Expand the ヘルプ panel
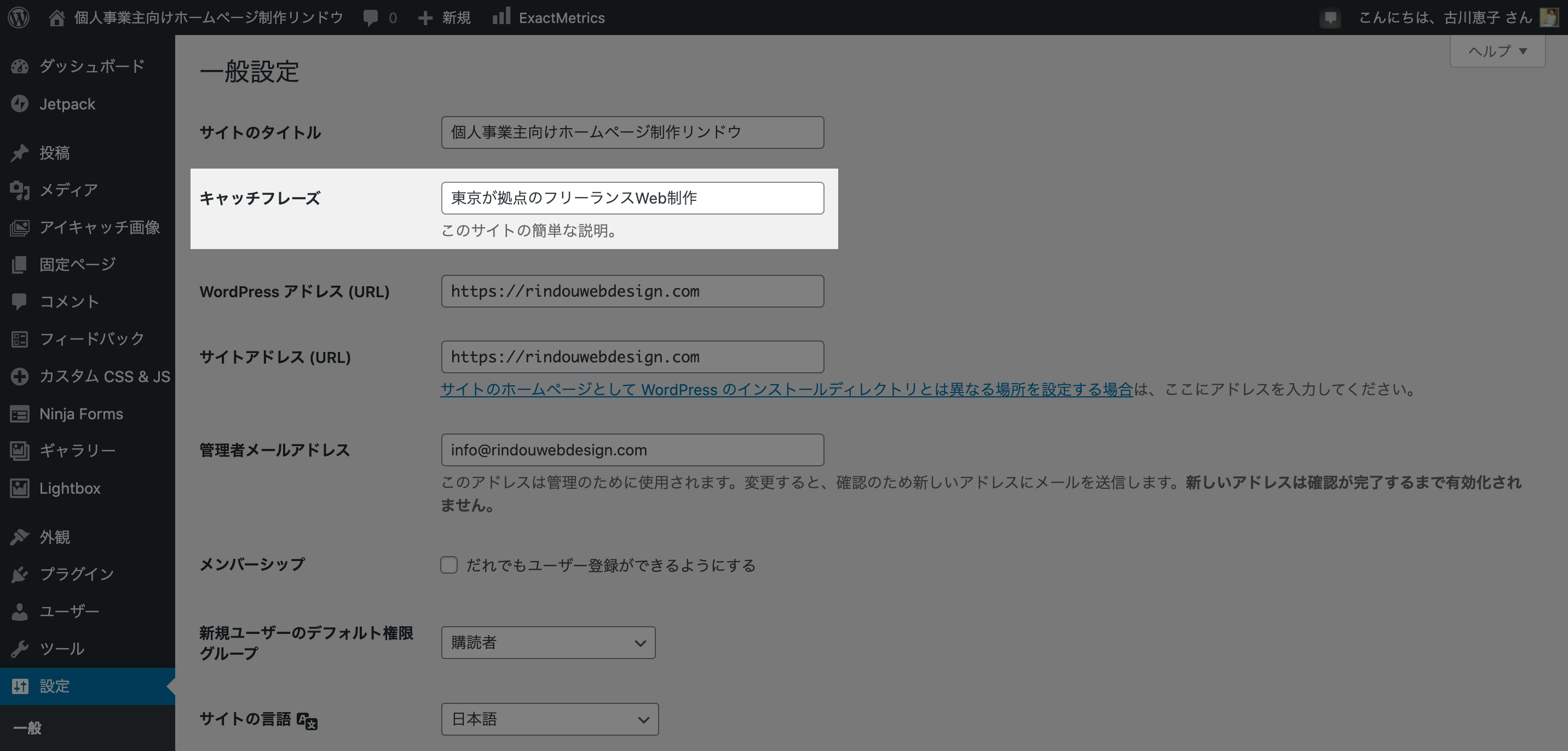Screen dimensions: 1568x751 (1497, 51)
